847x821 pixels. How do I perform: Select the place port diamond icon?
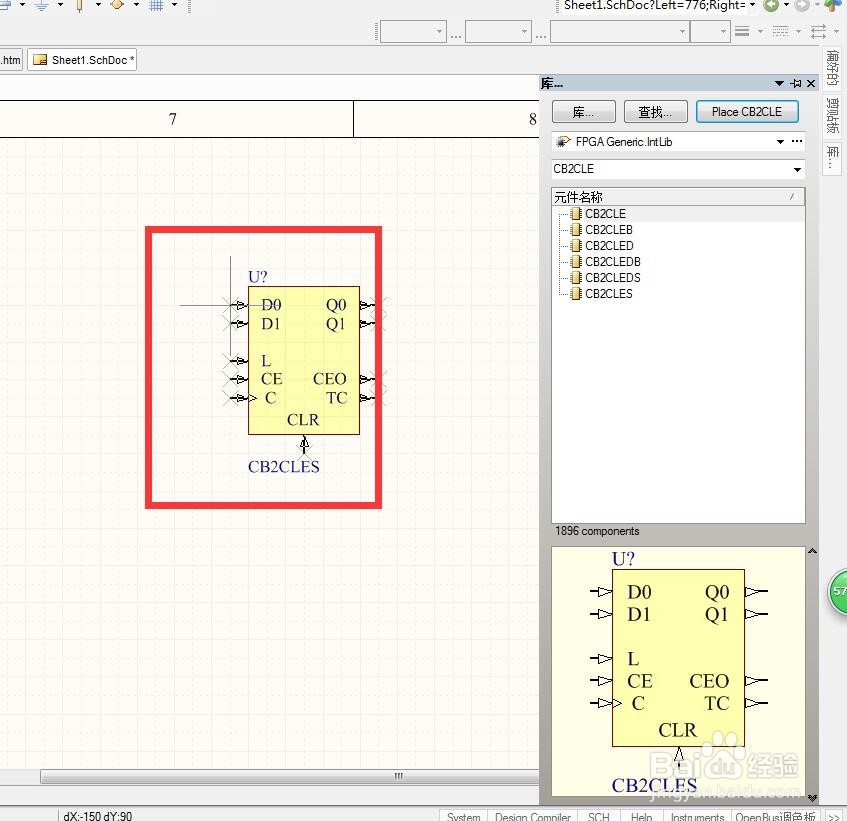tap(117, 4)
